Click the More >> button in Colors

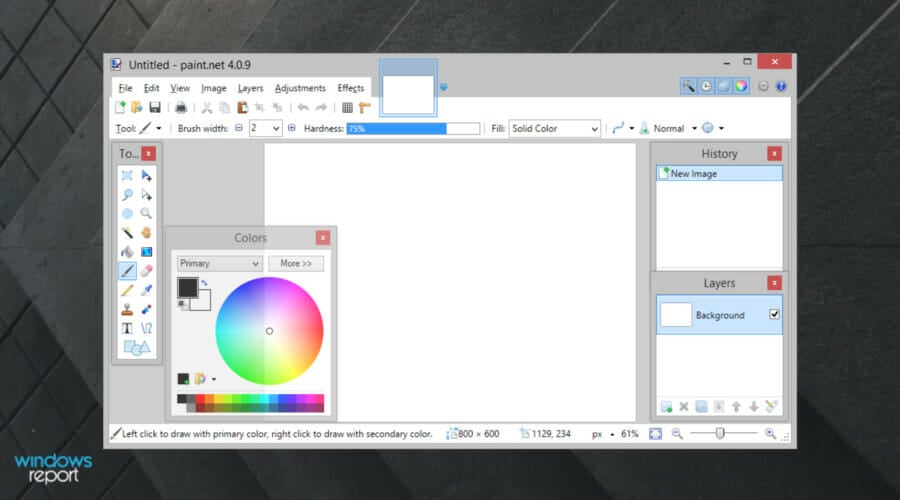point(296,263)
